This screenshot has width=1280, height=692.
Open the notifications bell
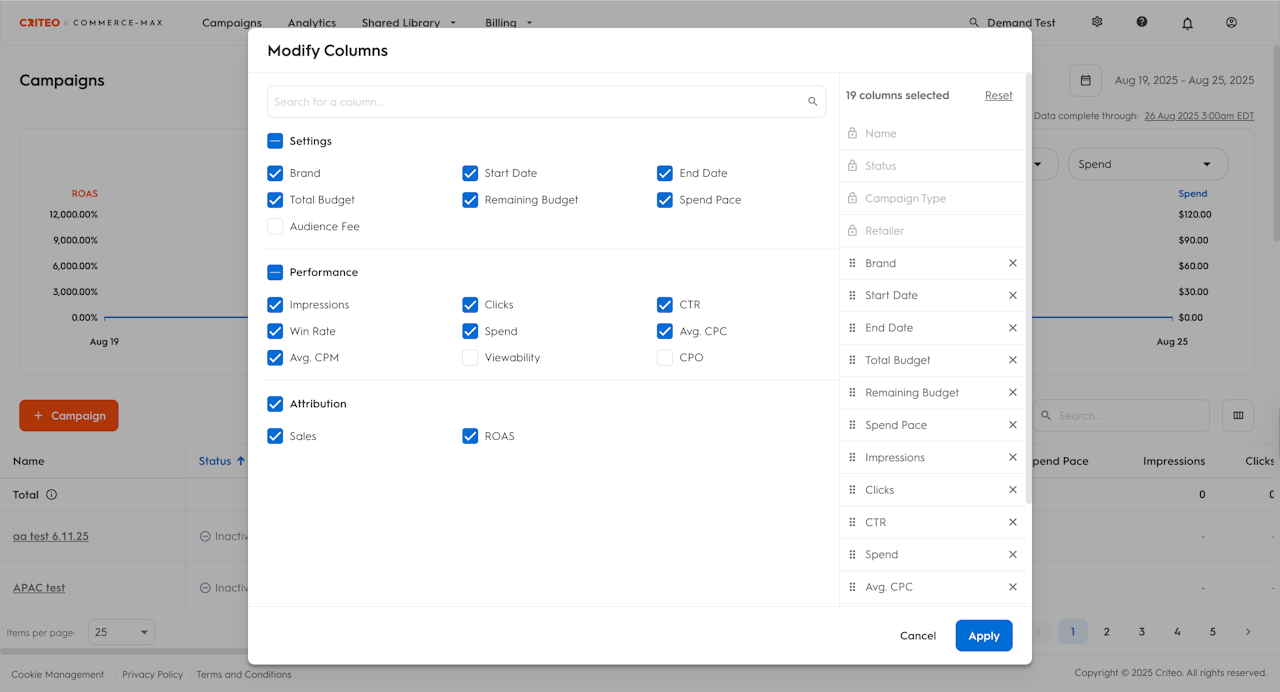point(1187,23)
